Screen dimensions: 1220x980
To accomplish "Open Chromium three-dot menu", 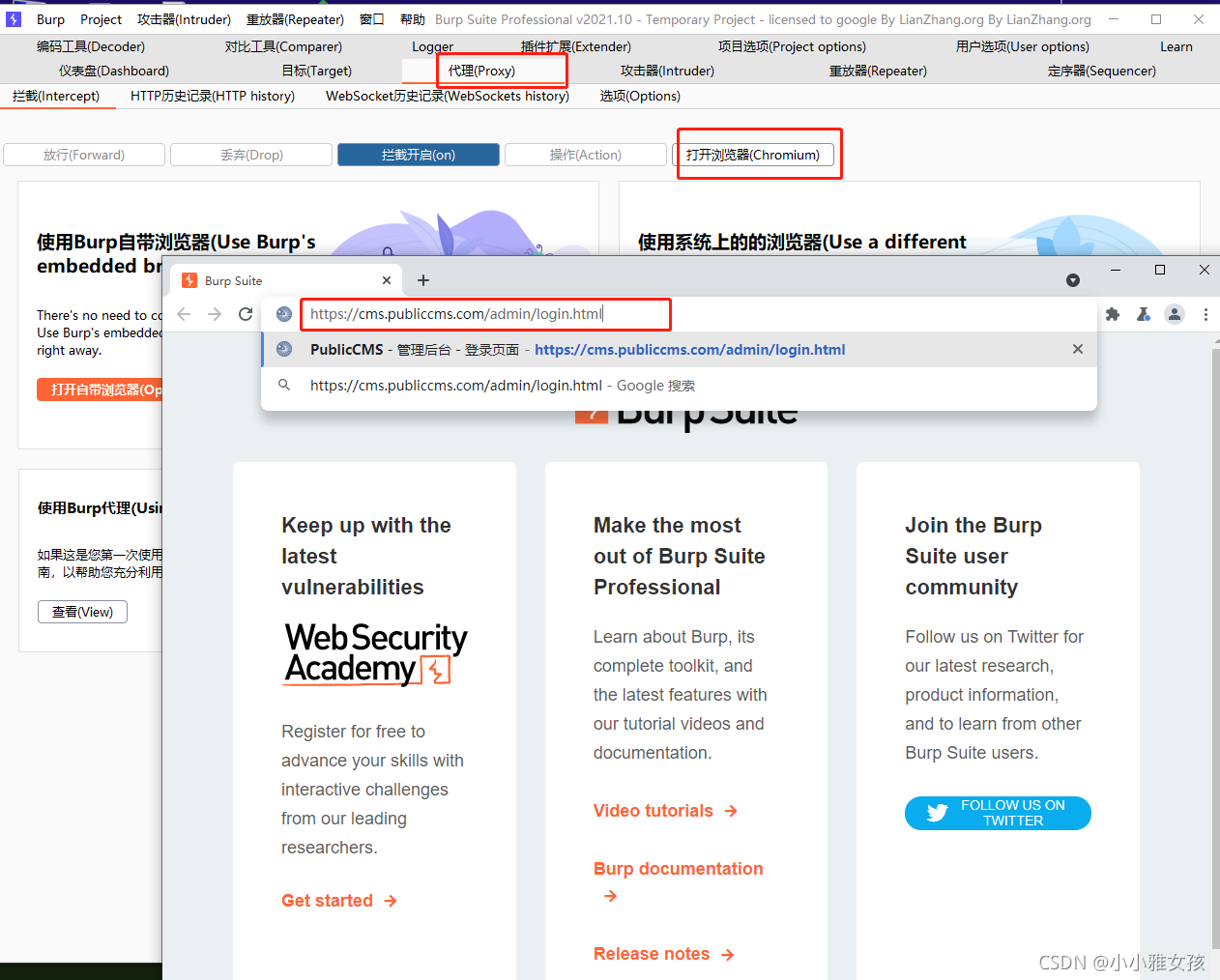I will click(1205, 314).
